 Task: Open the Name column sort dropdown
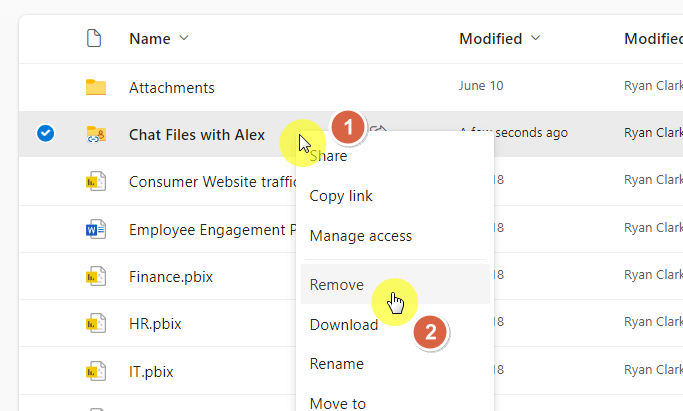[184, 38]
